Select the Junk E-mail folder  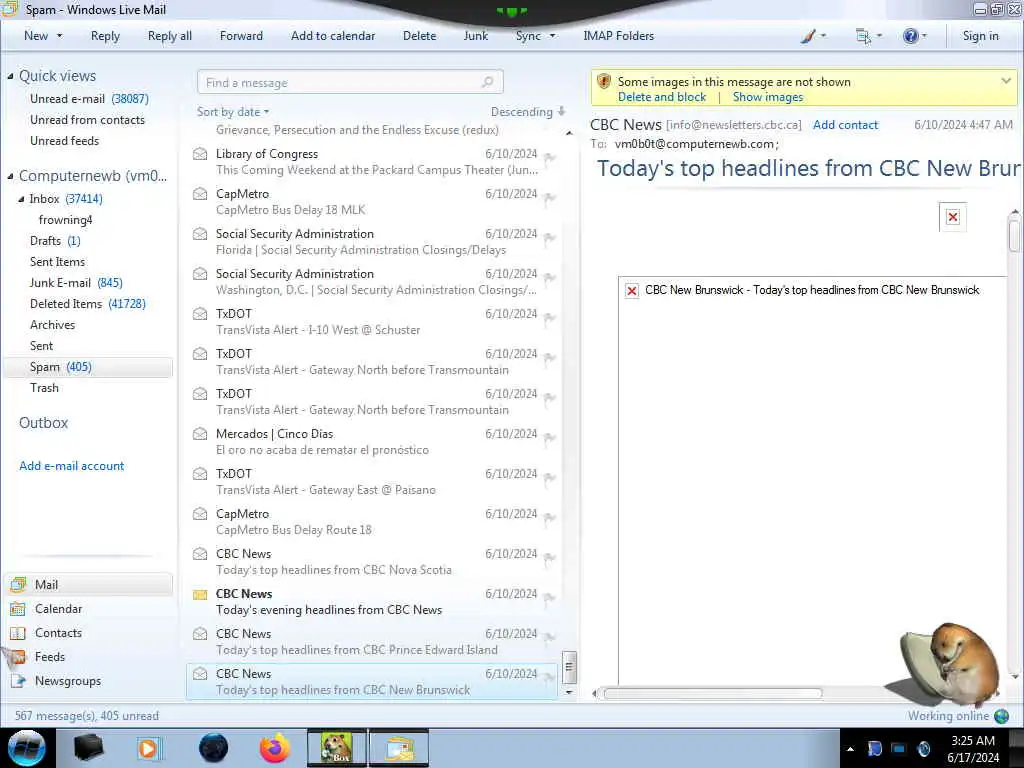click(x=76, y=283)
